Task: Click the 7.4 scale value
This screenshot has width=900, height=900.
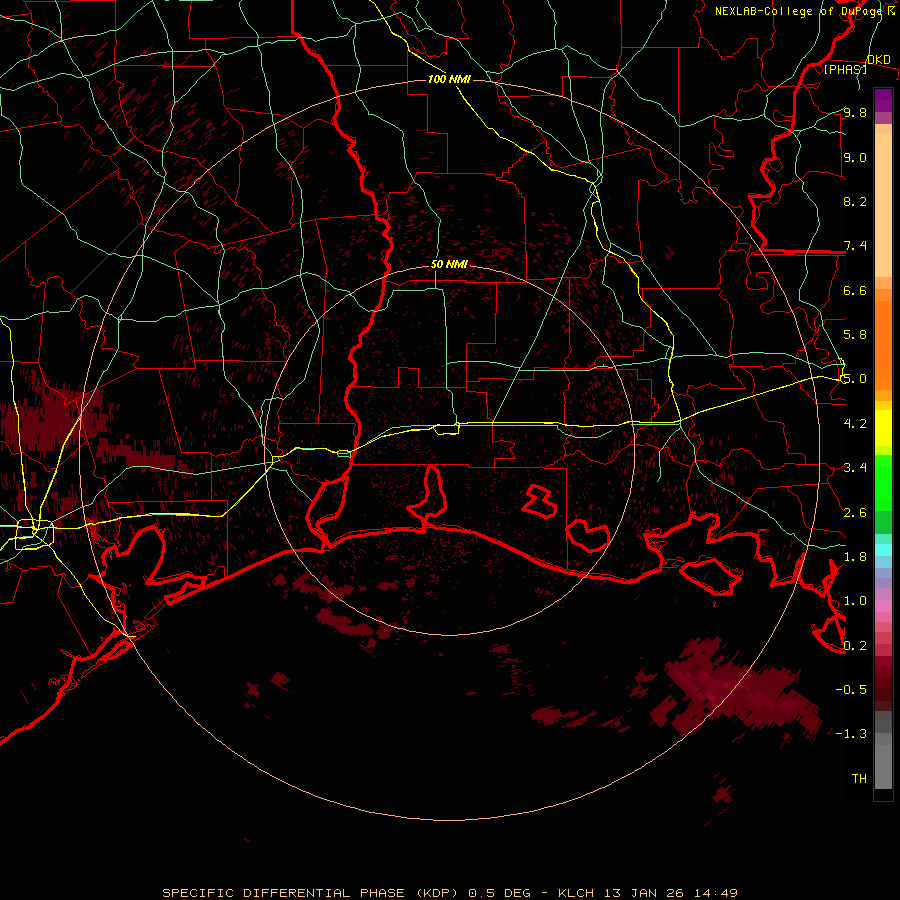Action: point(855,246)
